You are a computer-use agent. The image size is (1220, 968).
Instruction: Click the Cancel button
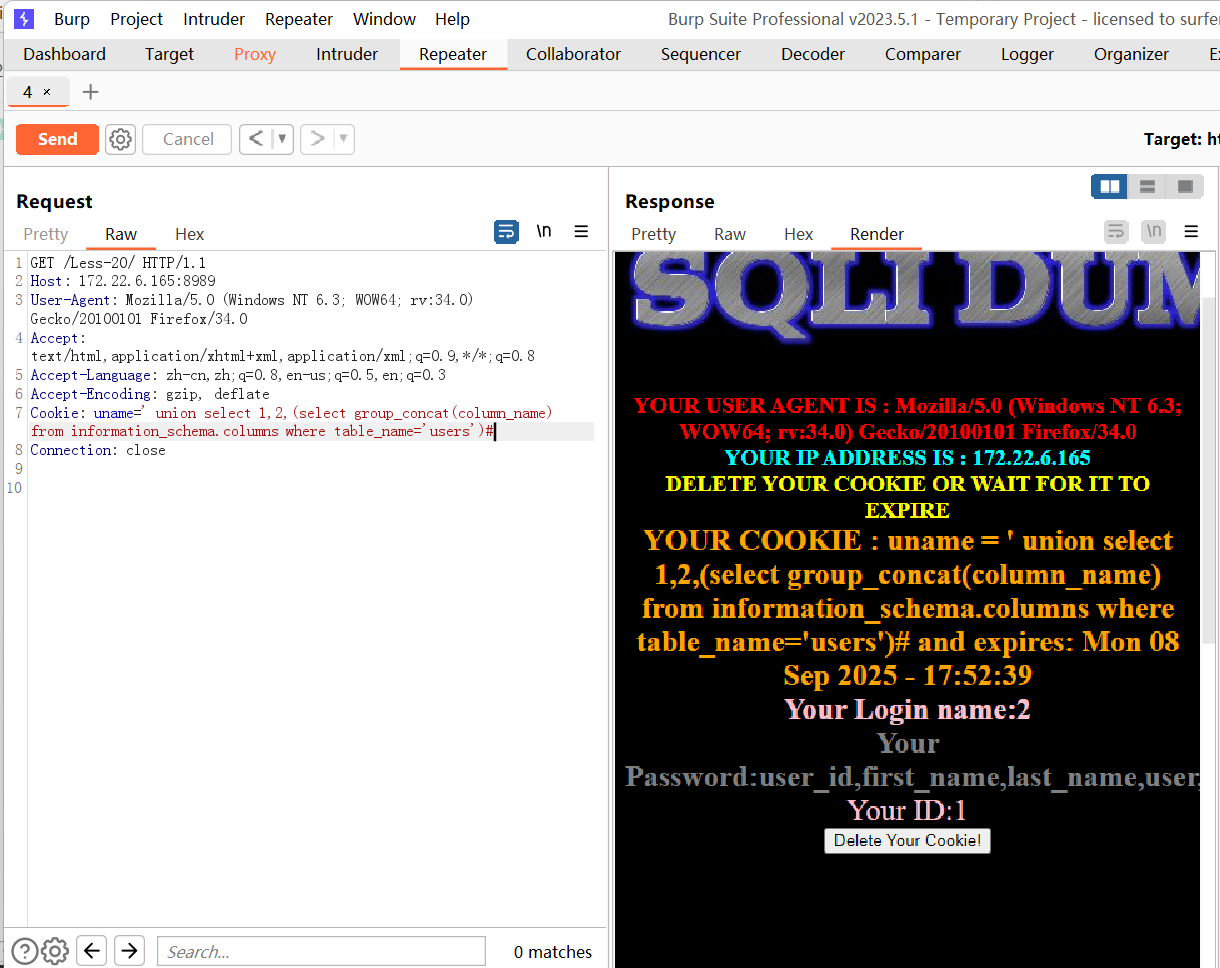point(188,139)
